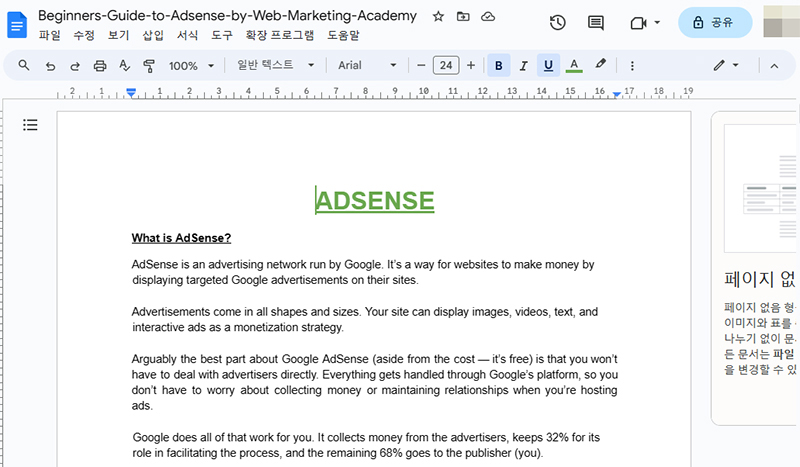Open the 서식 menu
The height and width of the screenshot is (467, 800).
[x=187, y=35]
